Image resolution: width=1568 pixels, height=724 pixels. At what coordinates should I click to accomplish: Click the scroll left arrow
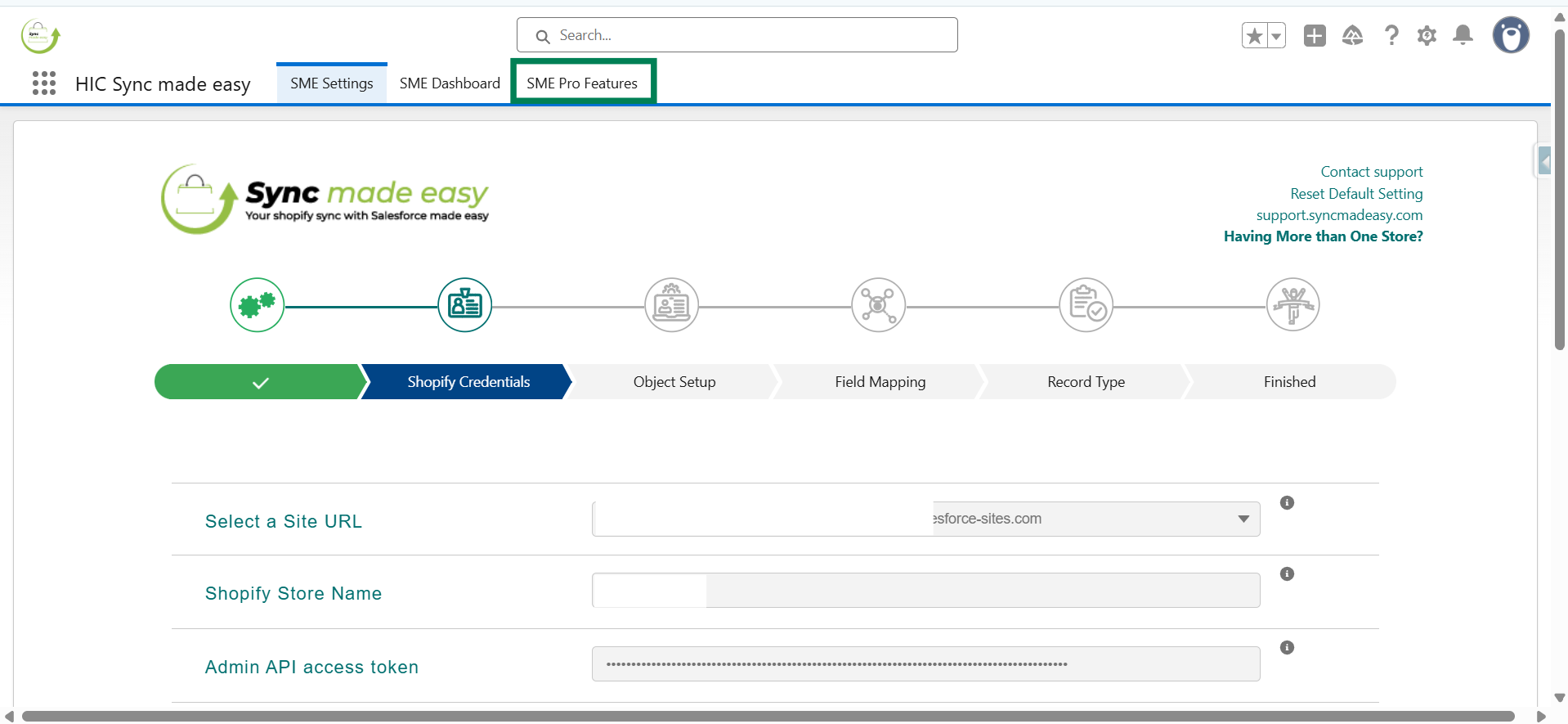[x=9, y=717]
